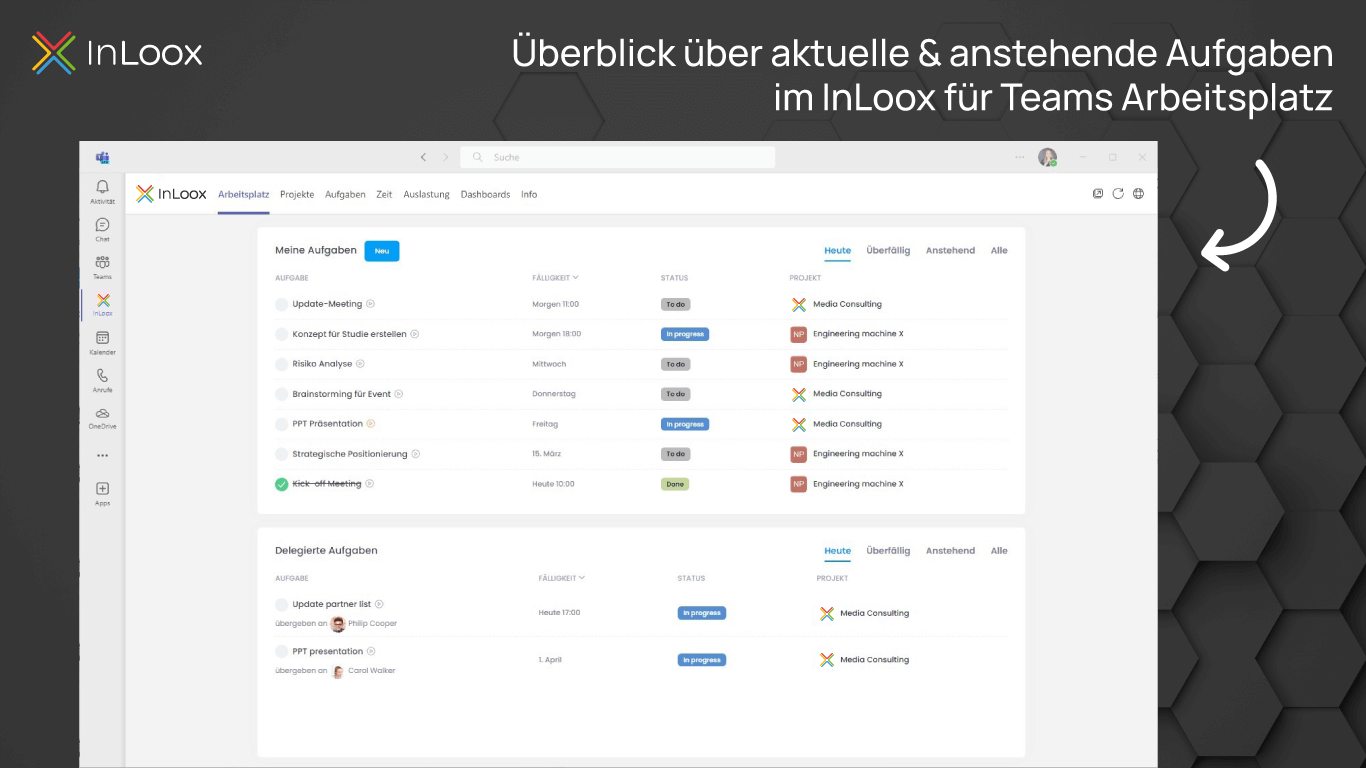This screenshot has height=768, width=1366.
Task: Open orange details arrow next to PPT Präsentation
Action: point(371,424)
